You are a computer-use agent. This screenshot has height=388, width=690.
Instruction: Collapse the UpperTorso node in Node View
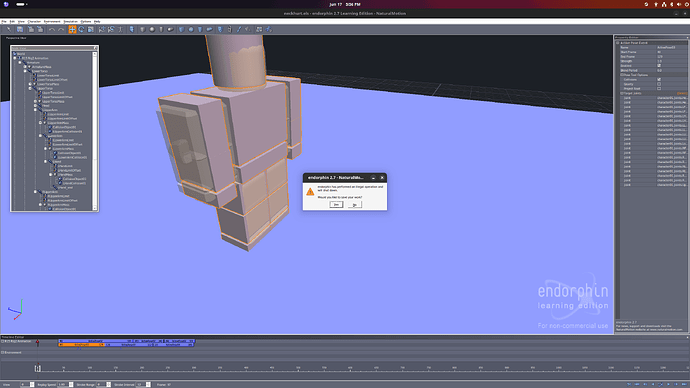pos(30,88)
